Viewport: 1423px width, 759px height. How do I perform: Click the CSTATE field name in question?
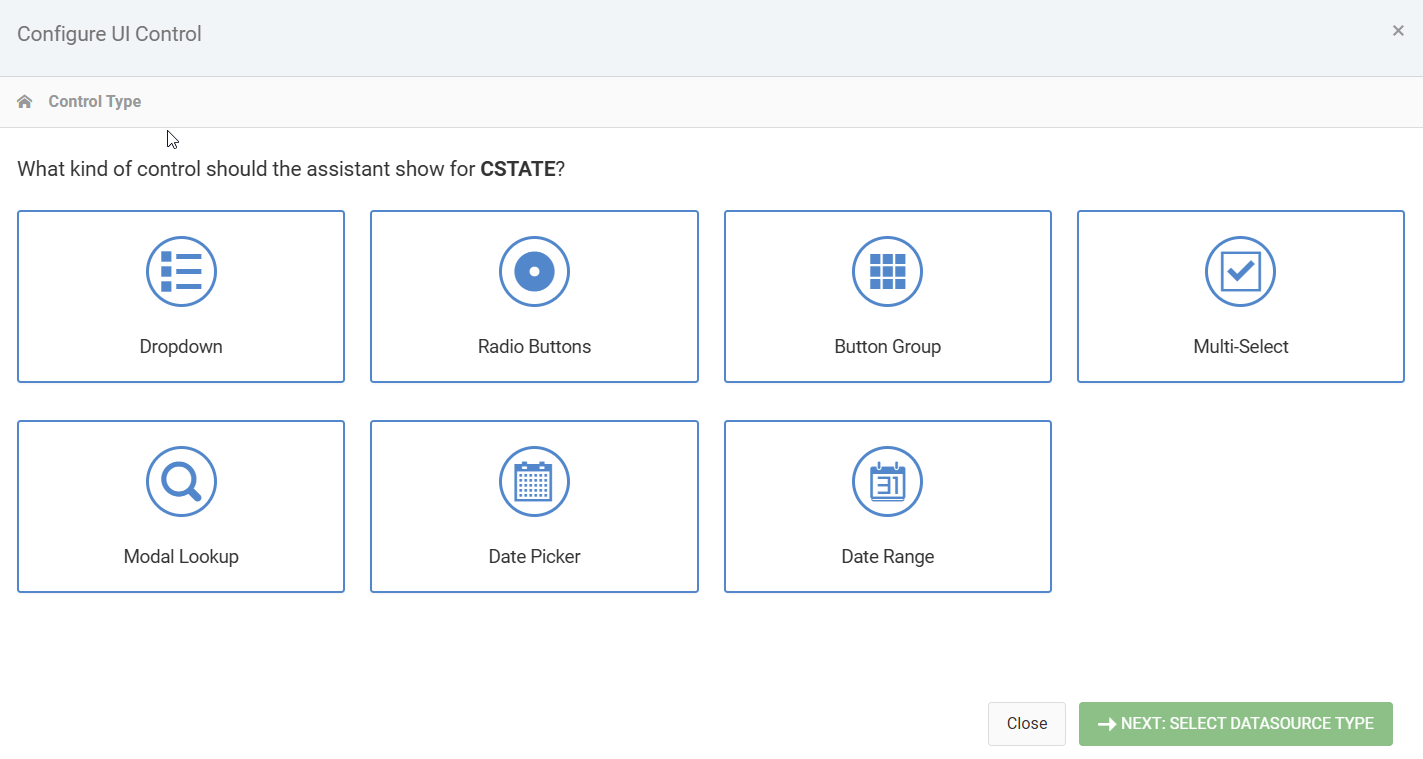(x=518, y=169)
